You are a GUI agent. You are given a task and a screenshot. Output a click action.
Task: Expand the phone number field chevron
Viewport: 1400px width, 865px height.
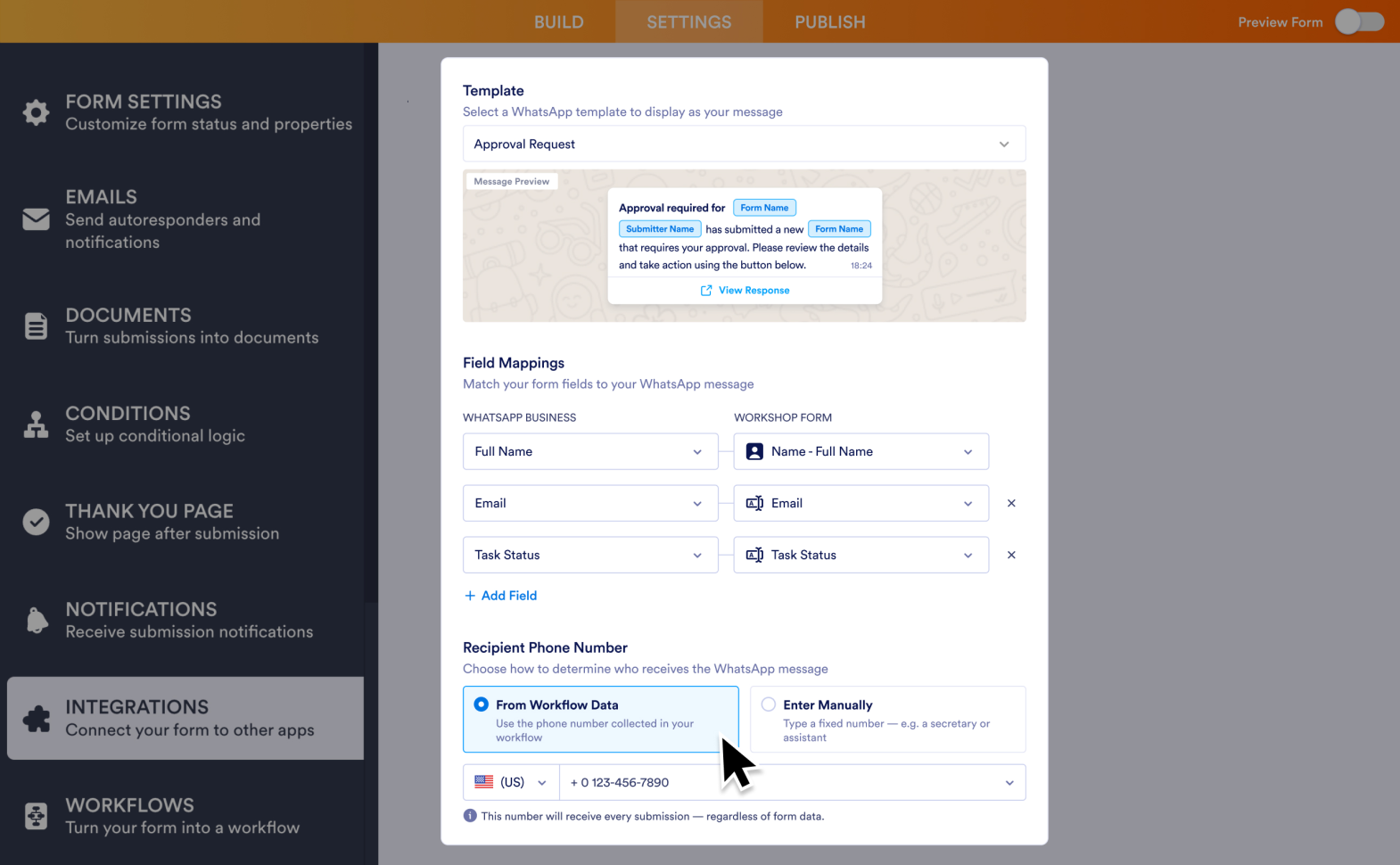coord(1009,783)
